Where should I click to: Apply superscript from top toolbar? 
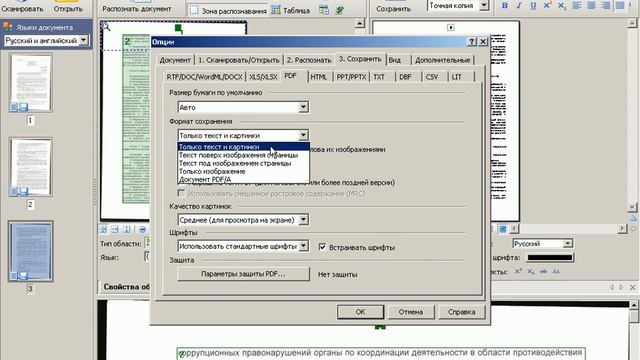pos(547,5)
